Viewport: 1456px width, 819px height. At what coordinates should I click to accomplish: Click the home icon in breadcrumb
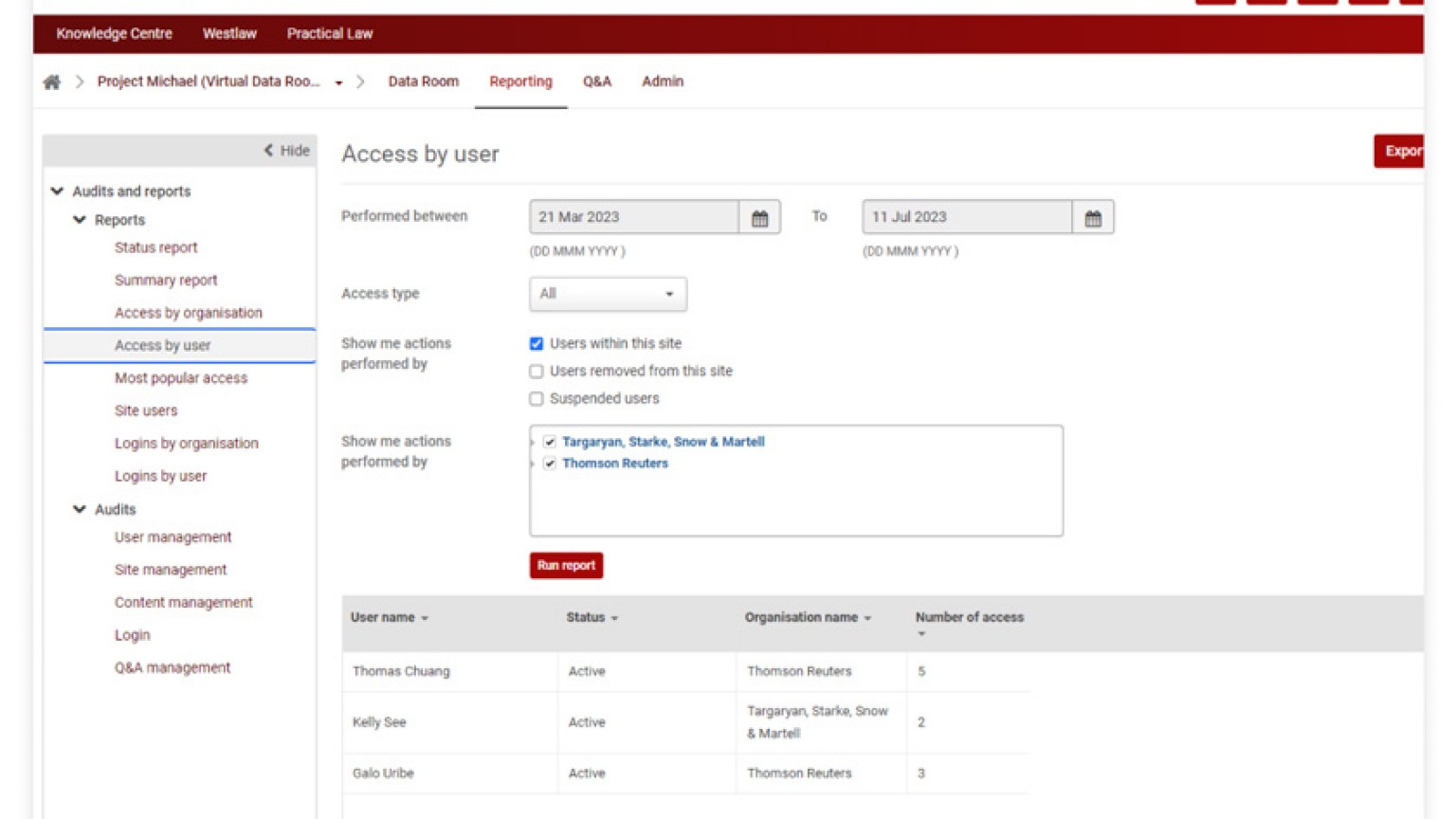coord(52,82)
